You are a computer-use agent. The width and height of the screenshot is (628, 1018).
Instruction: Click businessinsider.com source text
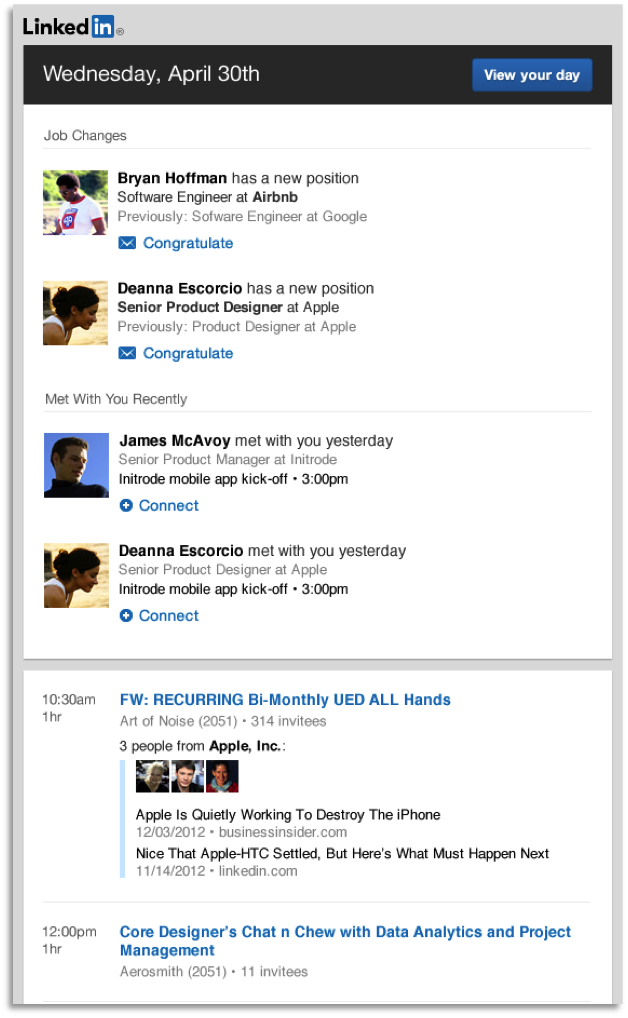[x=283, y=832]
